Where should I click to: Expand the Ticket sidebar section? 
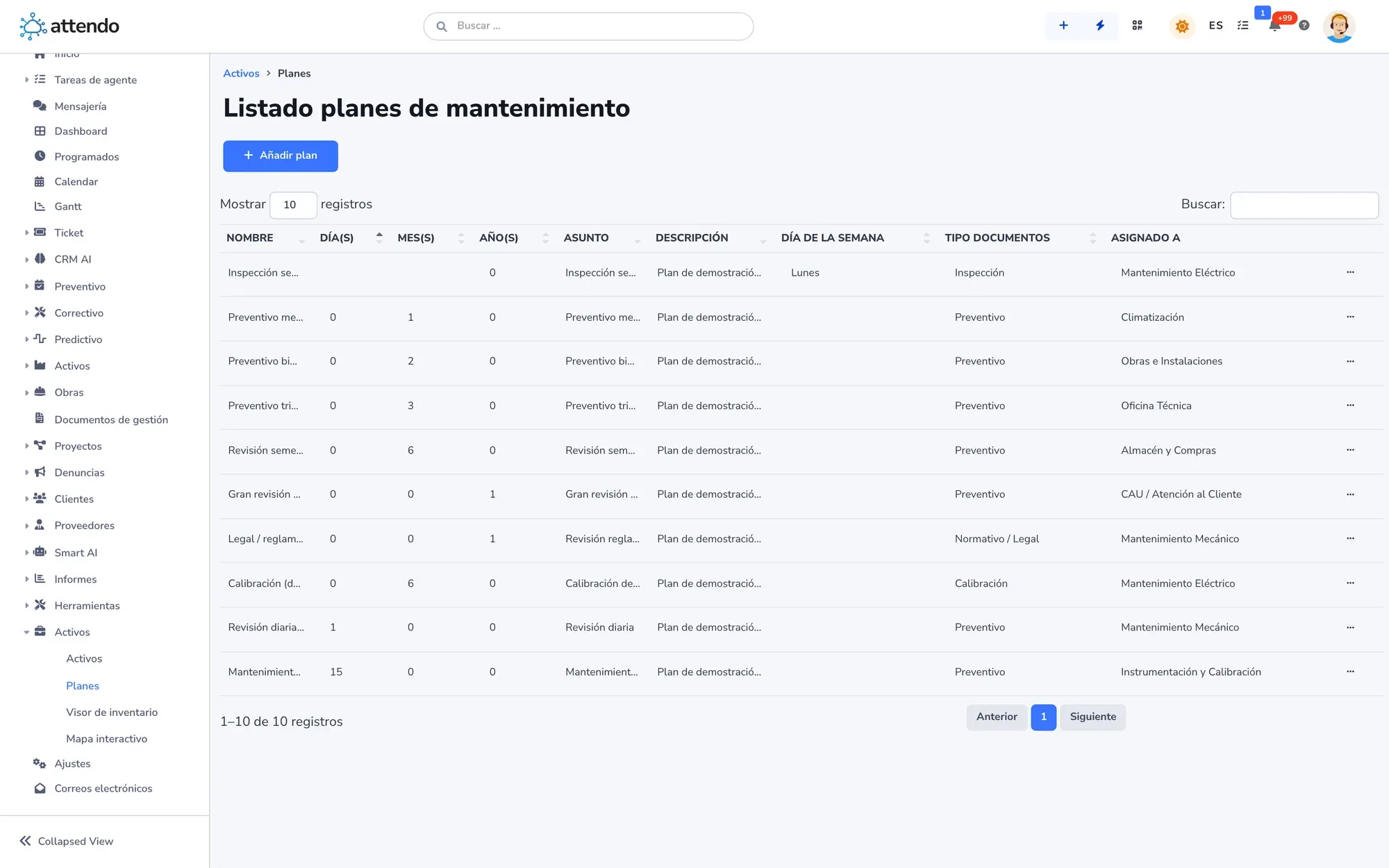(26, 233)
